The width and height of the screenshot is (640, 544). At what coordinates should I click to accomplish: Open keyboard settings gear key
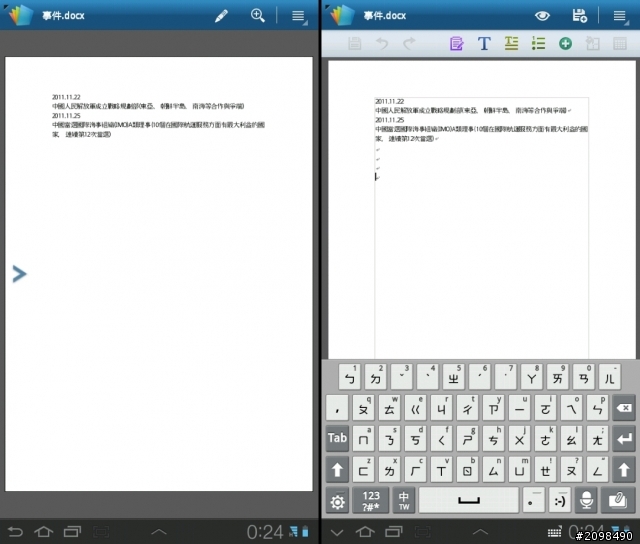pos(337,501)
